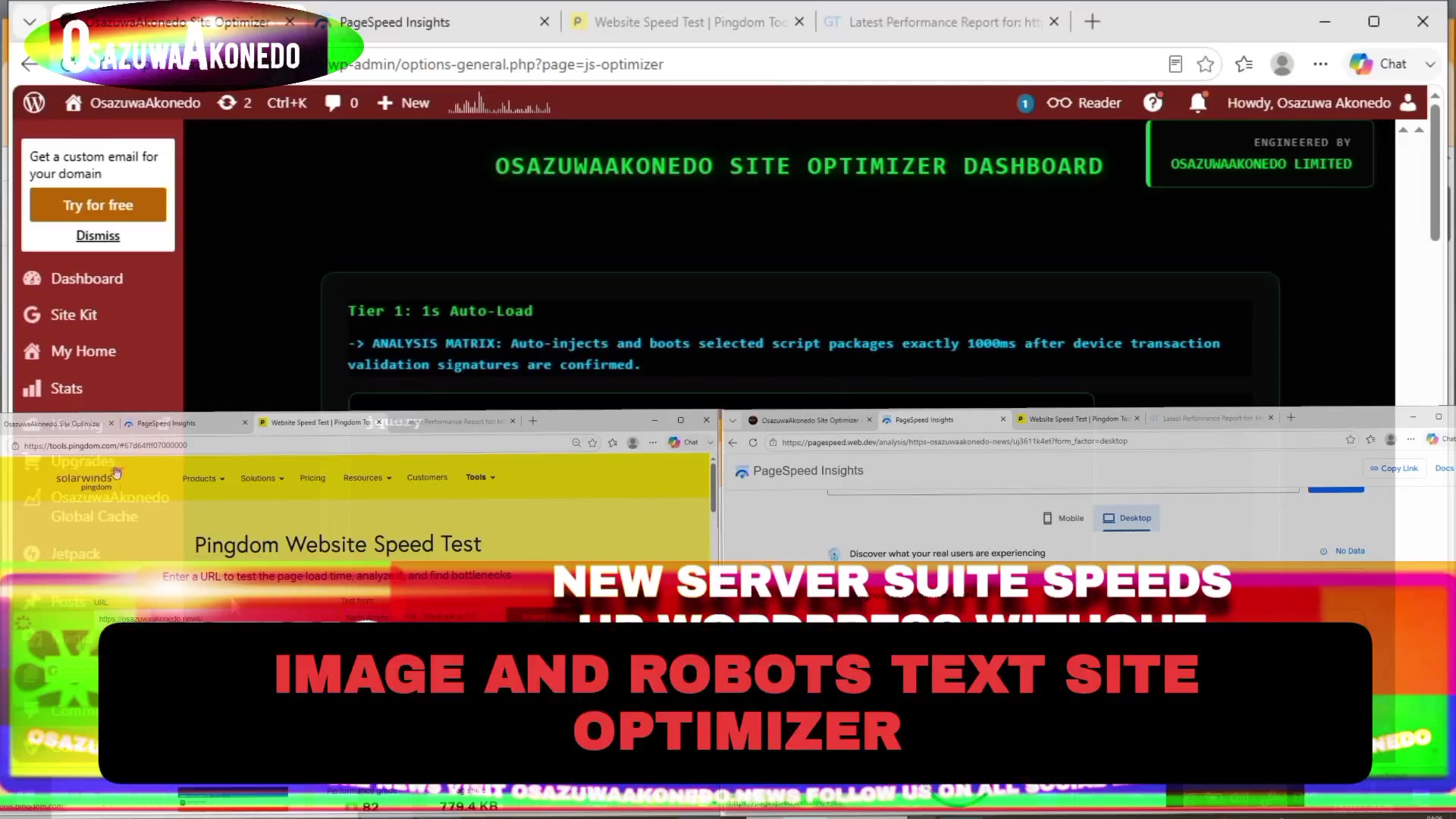This screenshot has height=819, width=1456.
Task: Toggle immersive reader icon in main address bar
Action: [x=1175, y=64]
